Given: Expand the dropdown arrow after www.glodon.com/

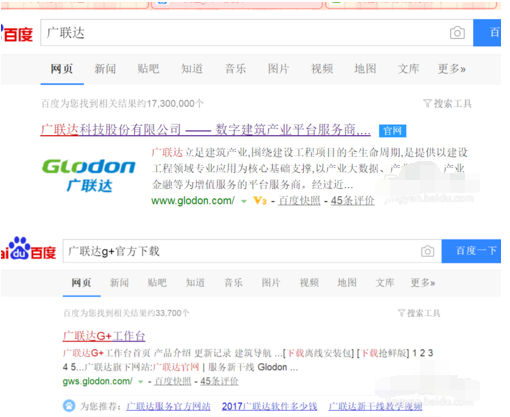Looking at the screenshot, I should tap(244, 201).
